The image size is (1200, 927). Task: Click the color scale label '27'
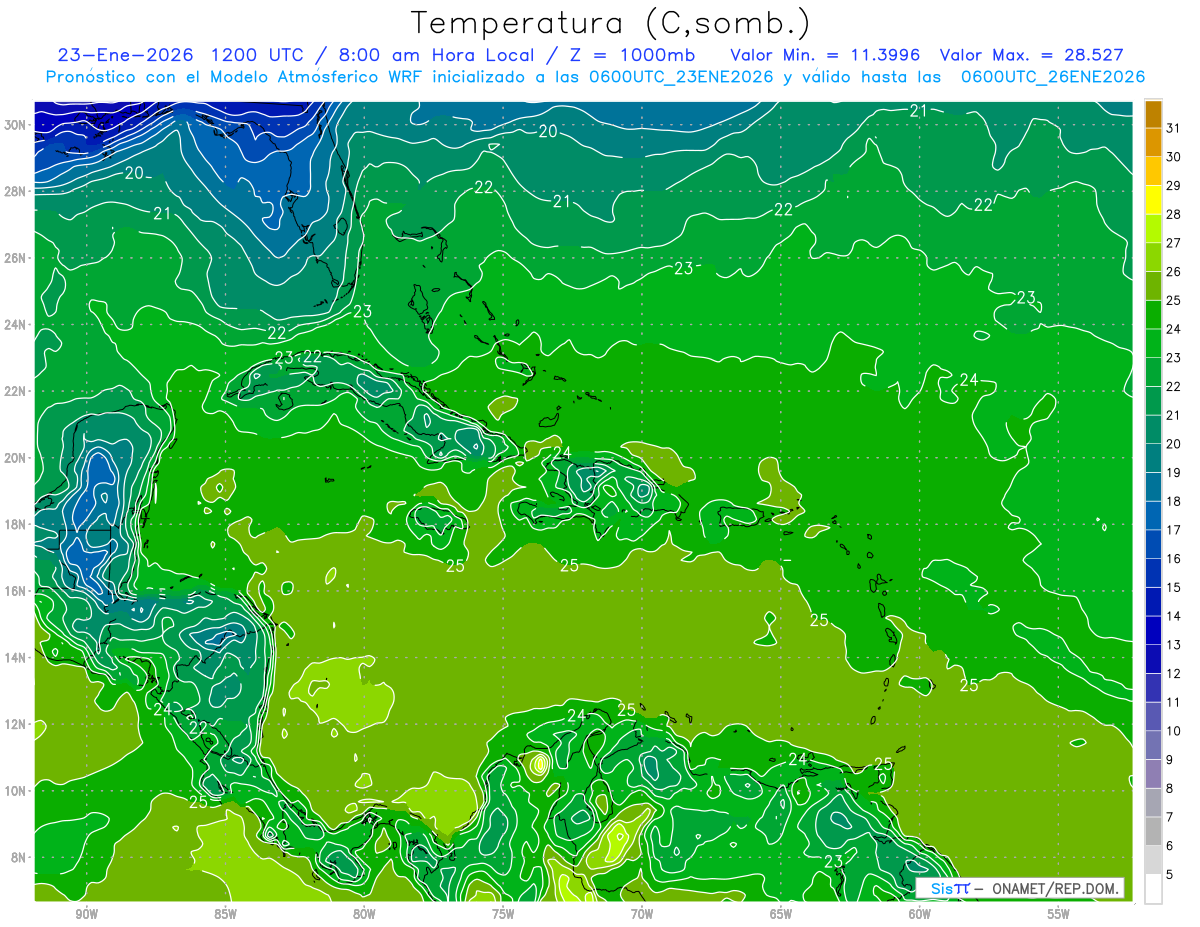[x=1174, y=242]
